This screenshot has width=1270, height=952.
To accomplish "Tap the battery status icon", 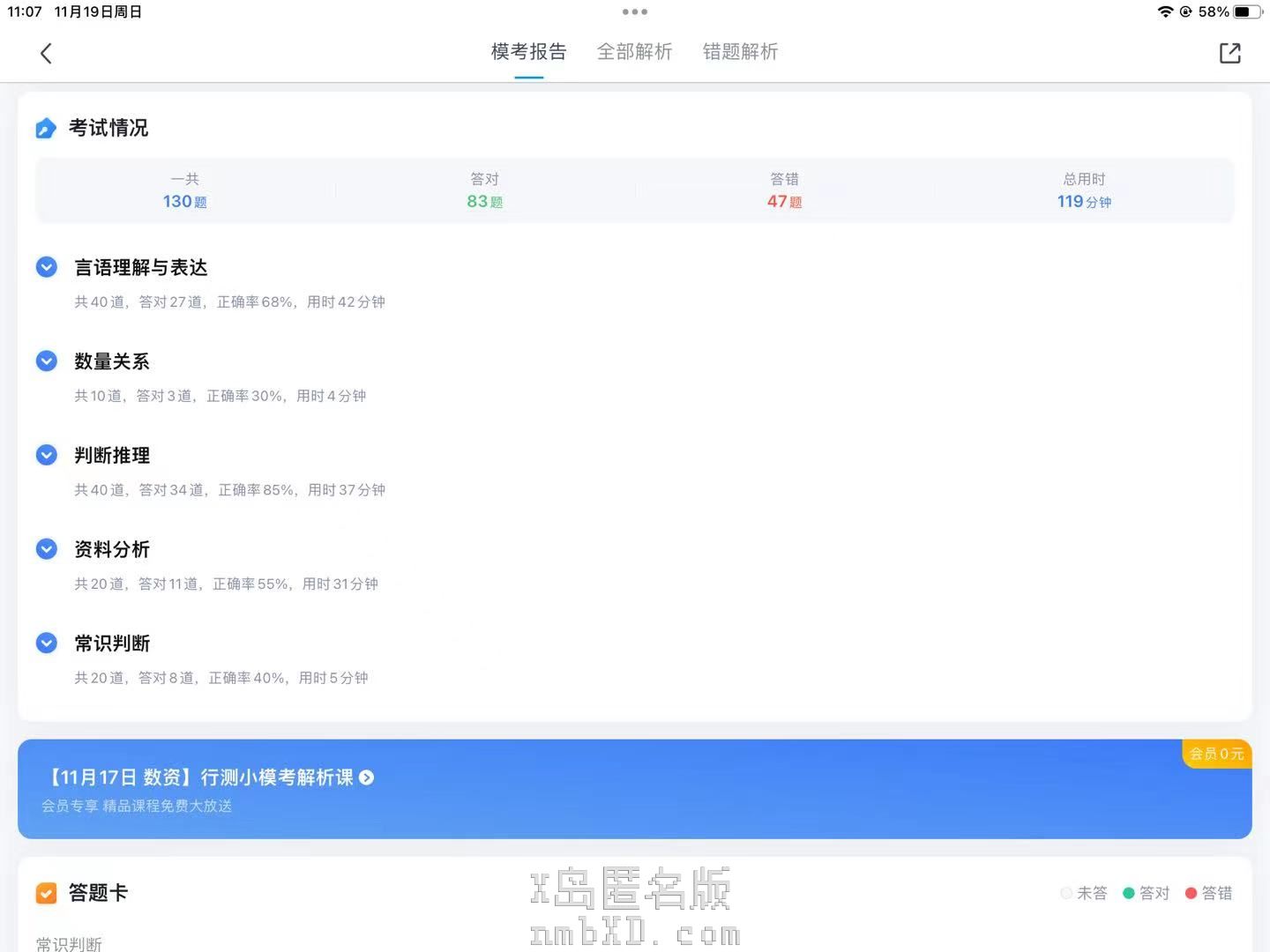I will [x=1247, y=12].
